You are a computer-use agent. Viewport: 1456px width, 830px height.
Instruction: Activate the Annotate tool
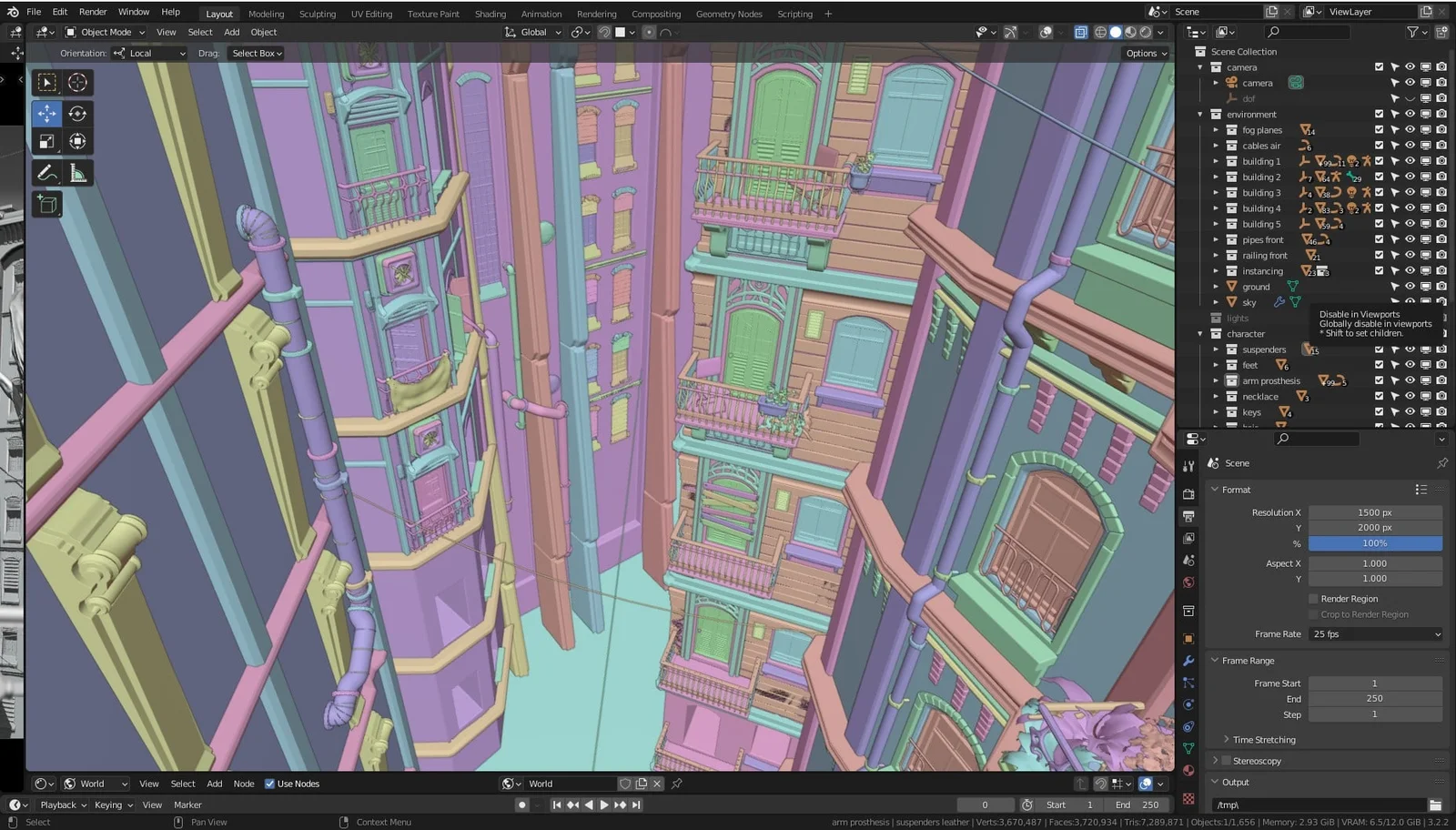(46, 173)
